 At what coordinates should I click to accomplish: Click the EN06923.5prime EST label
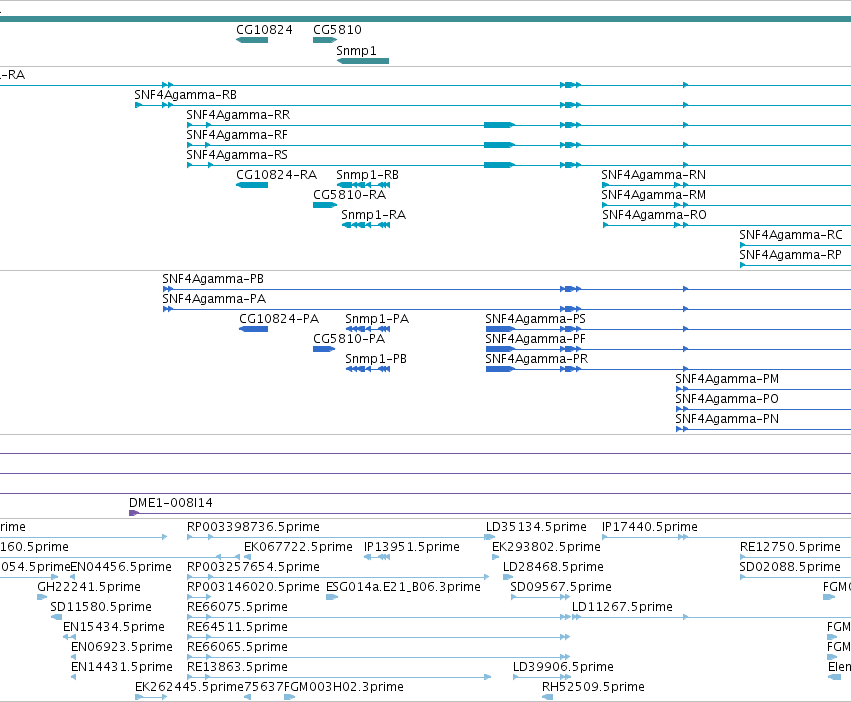122,647
